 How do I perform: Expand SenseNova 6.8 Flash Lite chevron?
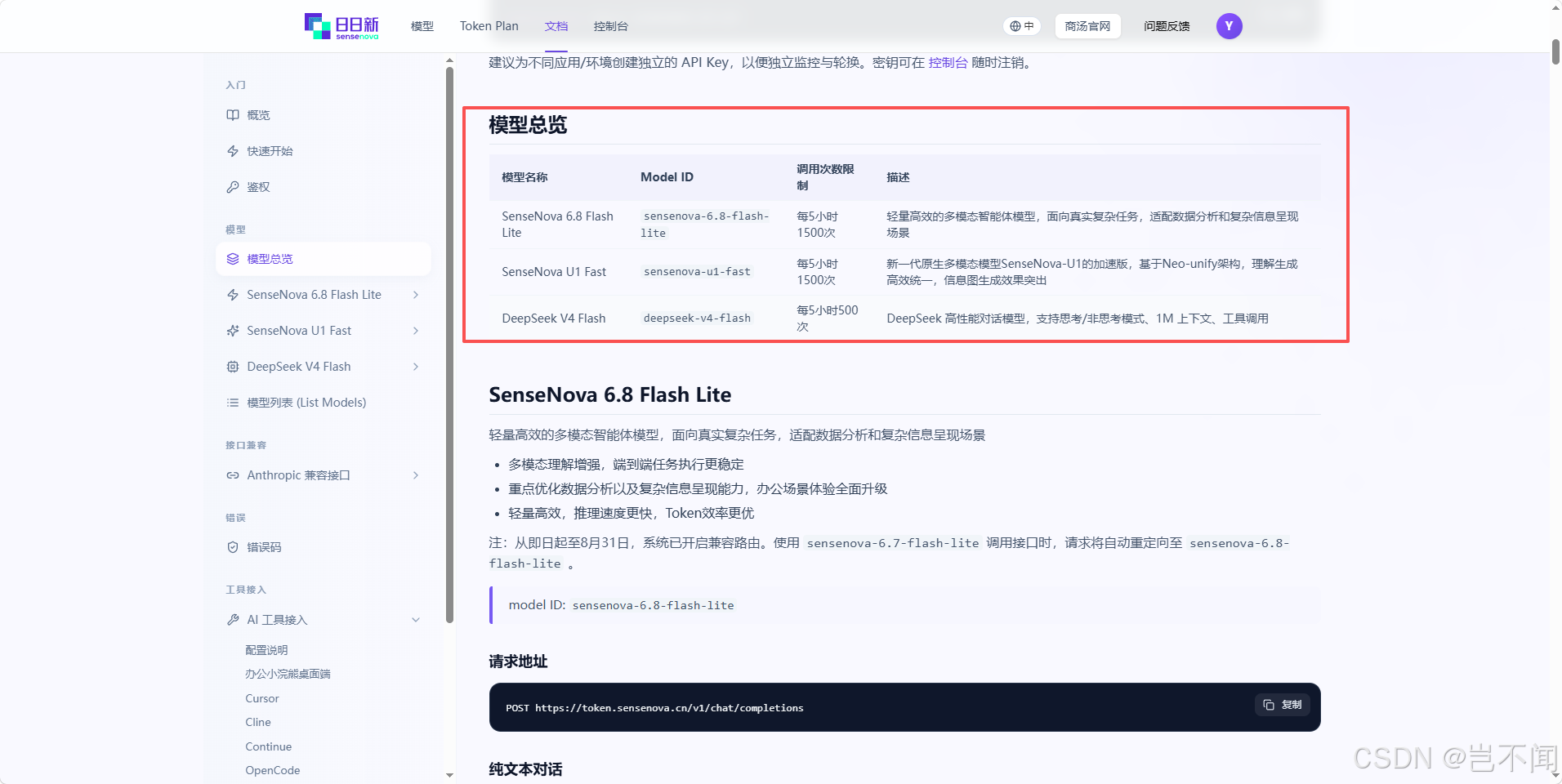(x=416, y=295)
